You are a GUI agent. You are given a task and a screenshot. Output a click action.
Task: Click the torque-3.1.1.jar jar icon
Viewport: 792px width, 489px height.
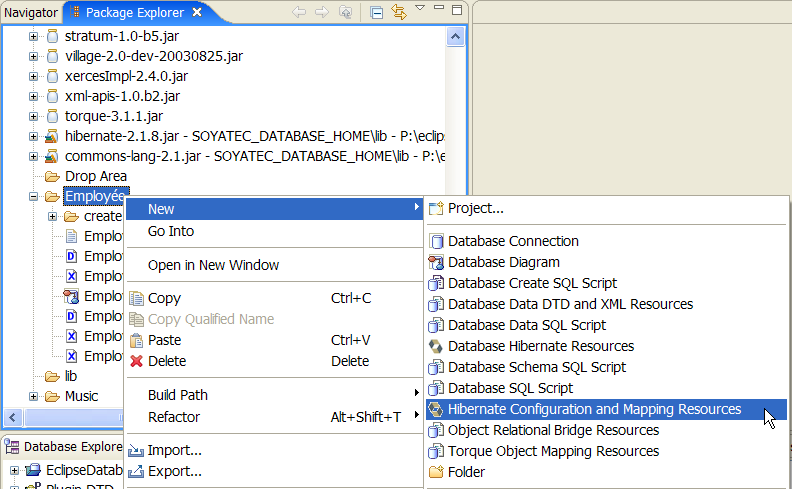[53, 116]
